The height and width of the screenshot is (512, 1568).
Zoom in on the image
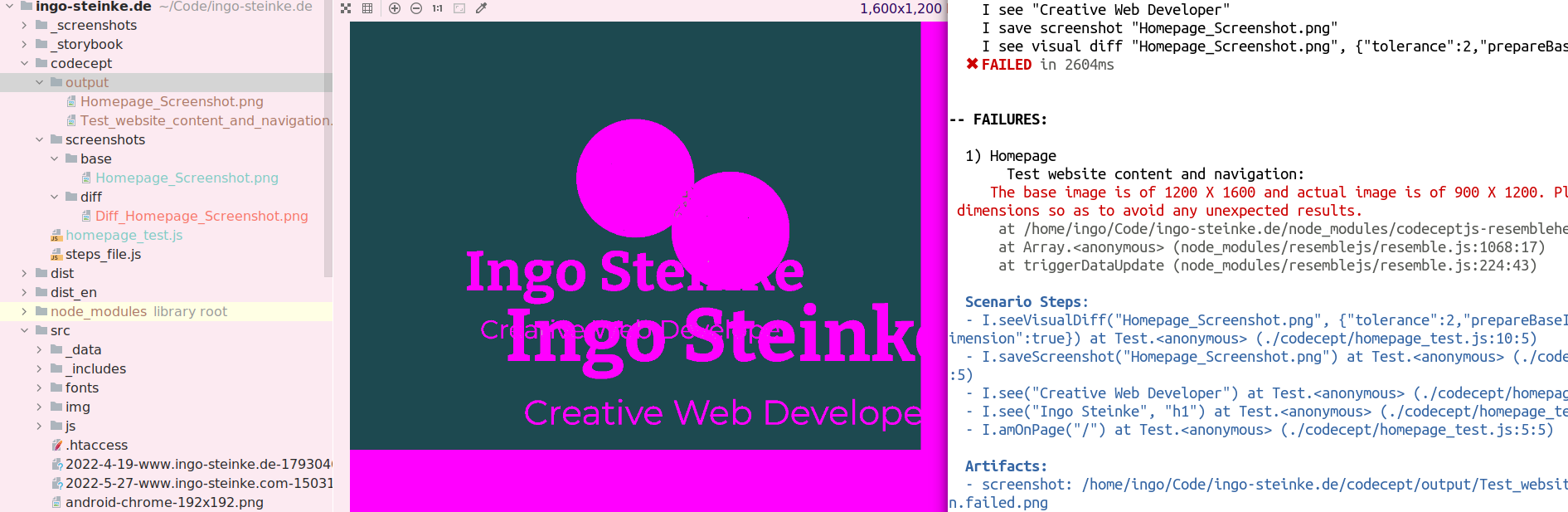tap(395, 8)
